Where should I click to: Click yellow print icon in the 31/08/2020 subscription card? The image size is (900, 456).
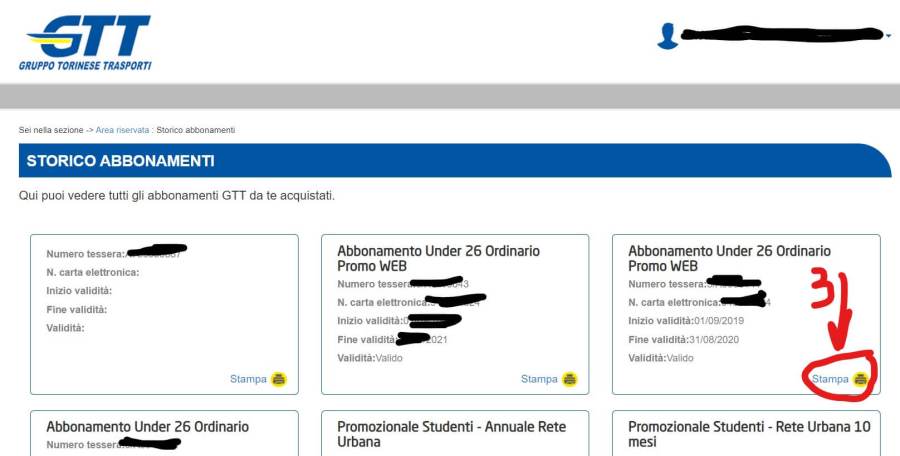(x=860, y=379)
